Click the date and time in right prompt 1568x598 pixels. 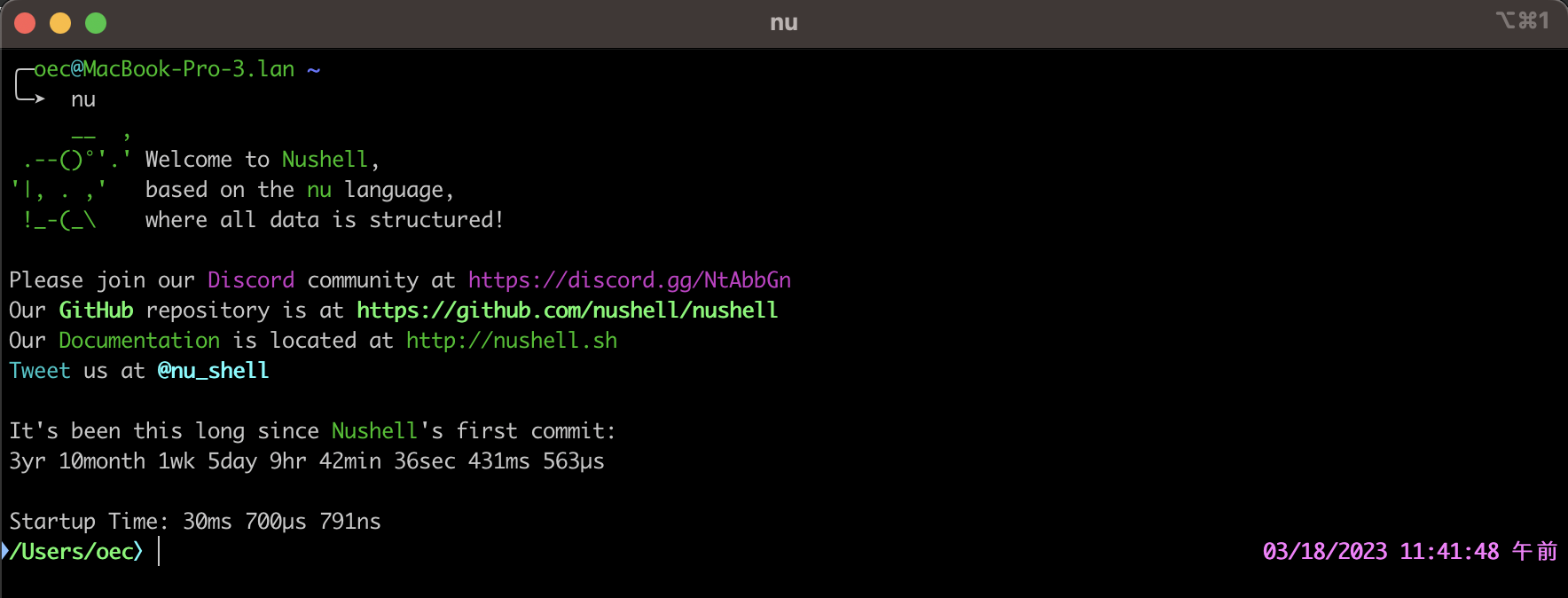pyautogui.click(x=1409, y=552)
